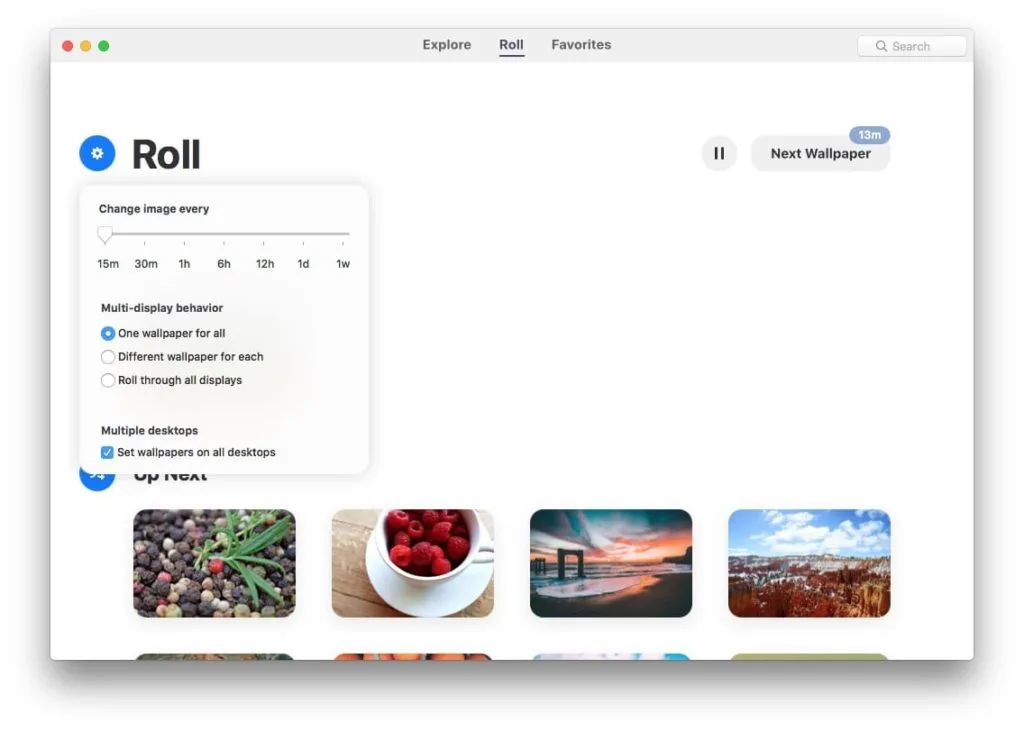Image resolution: width=1024 pixels, height=732 pixels.
Task: Open the peppercorns and rosemary wallpaper thumbnail
Action: point(214,564)
